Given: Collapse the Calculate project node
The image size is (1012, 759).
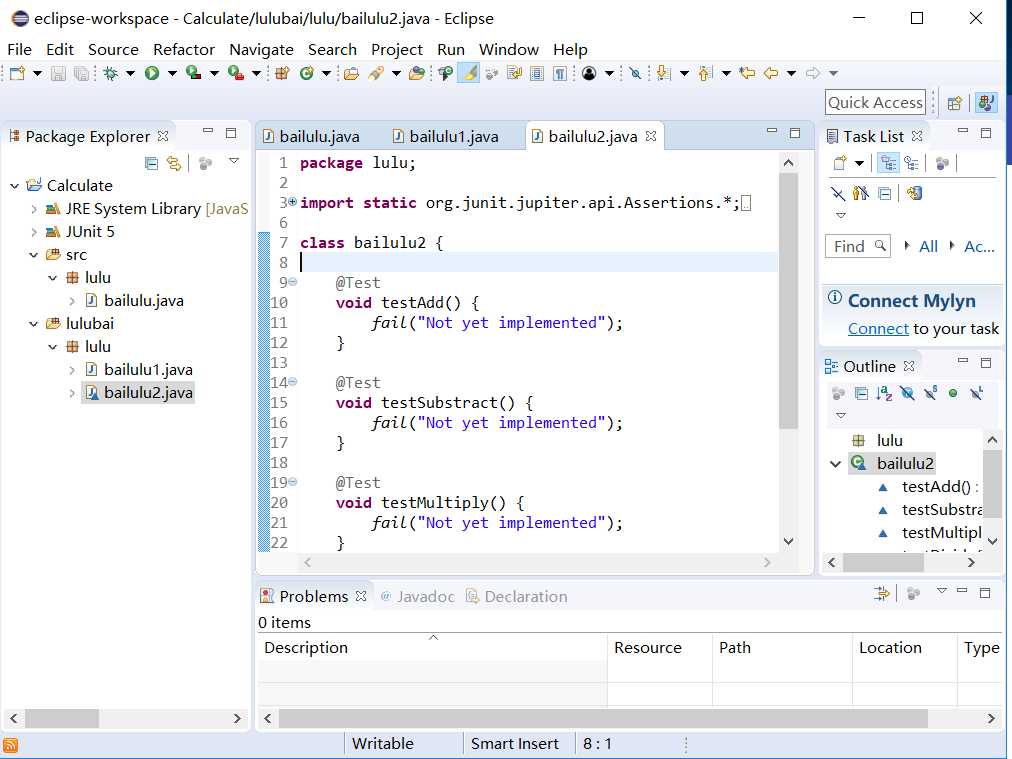Looking at the screenshot, I should coord(14,186).
